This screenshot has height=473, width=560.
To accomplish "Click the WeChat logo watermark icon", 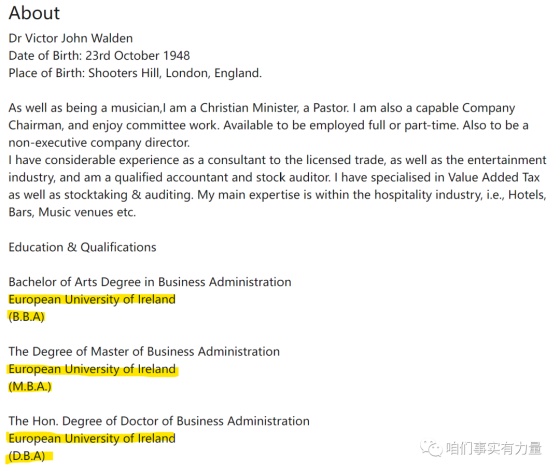I will (431, 448).
